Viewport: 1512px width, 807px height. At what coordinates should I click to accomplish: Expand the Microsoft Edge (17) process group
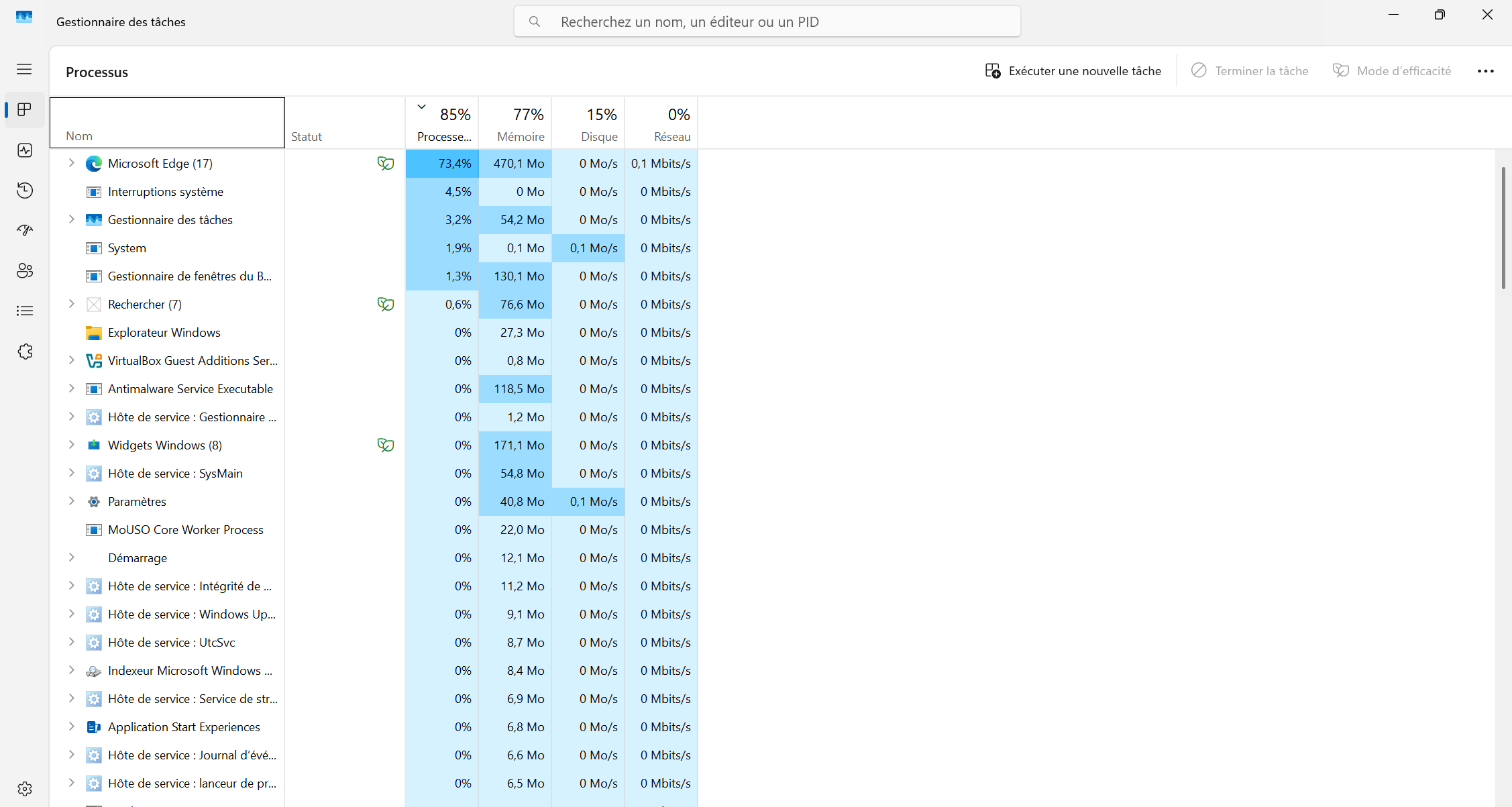click(x=71, y=163)
